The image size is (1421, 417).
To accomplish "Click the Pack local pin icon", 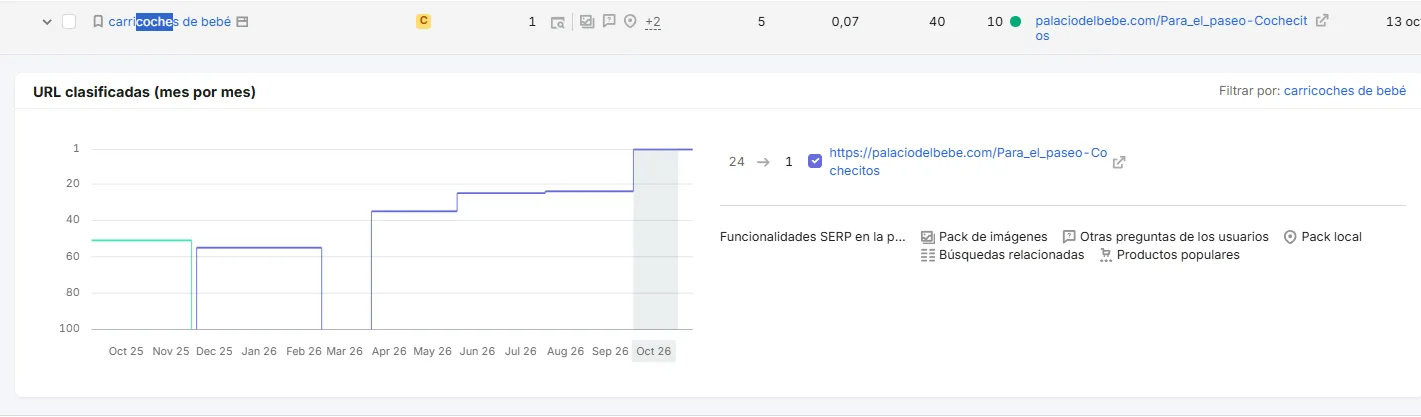I will [1290, 237].
